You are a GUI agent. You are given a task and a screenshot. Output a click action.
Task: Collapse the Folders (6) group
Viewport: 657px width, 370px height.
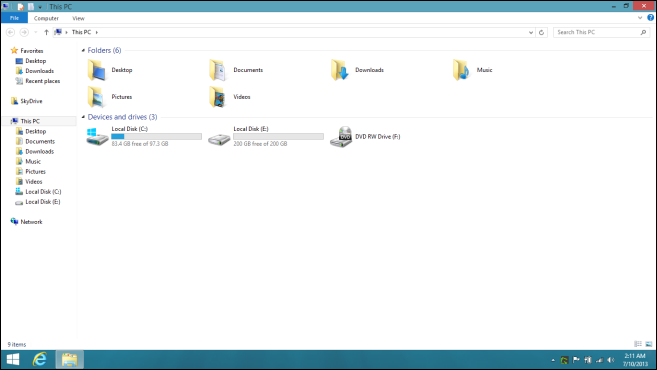[83, 50]
